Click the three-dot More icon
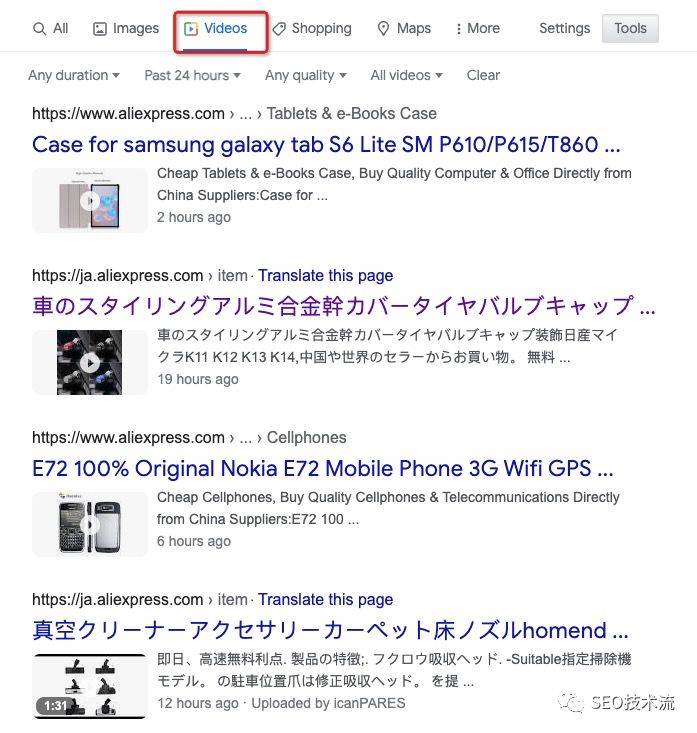 point(459,29)
